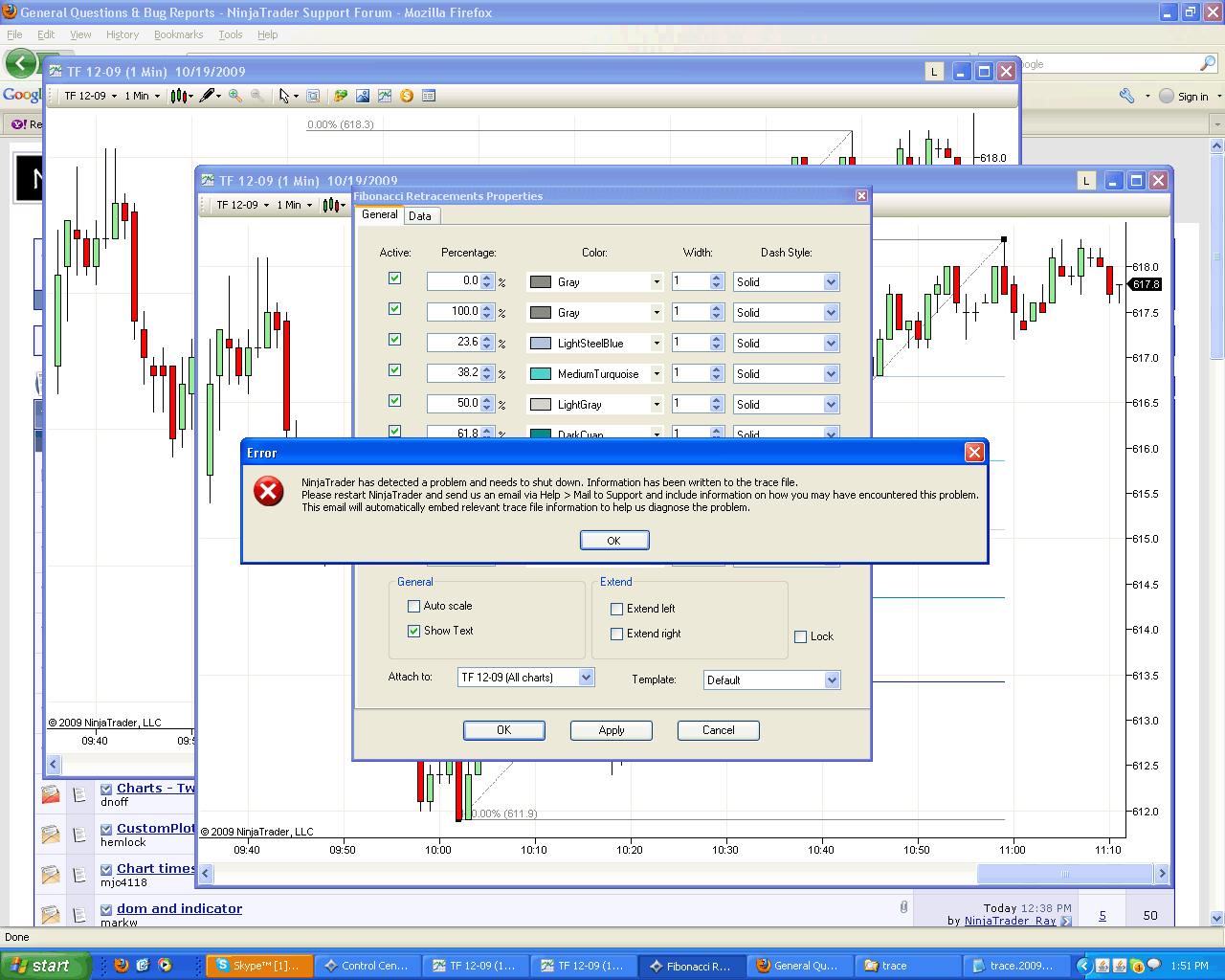The width and height of the screenshot is (1225, 980).
Task: Click the percentage stepper for the 23.6 level
Action: 487,343
